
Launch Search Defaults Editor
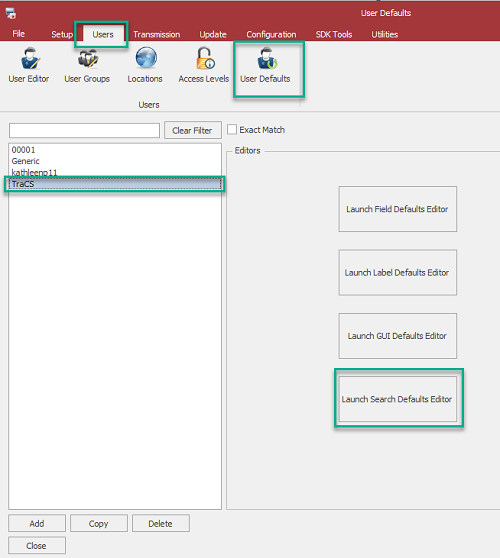point(398,399)
